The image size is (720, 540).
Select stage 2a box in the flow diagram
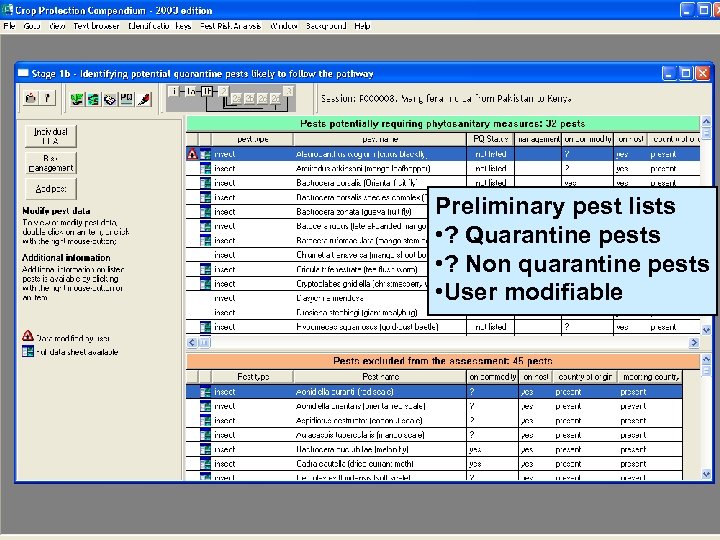[x=236, y=99]
